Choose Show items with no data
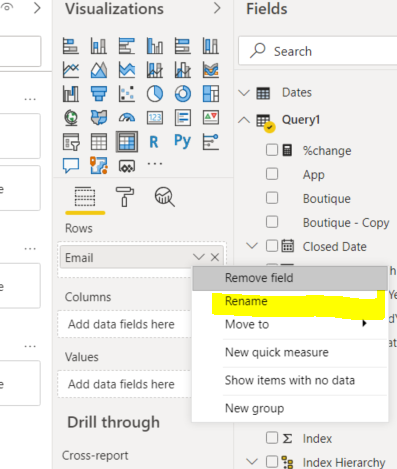 [x=290, y=380]
